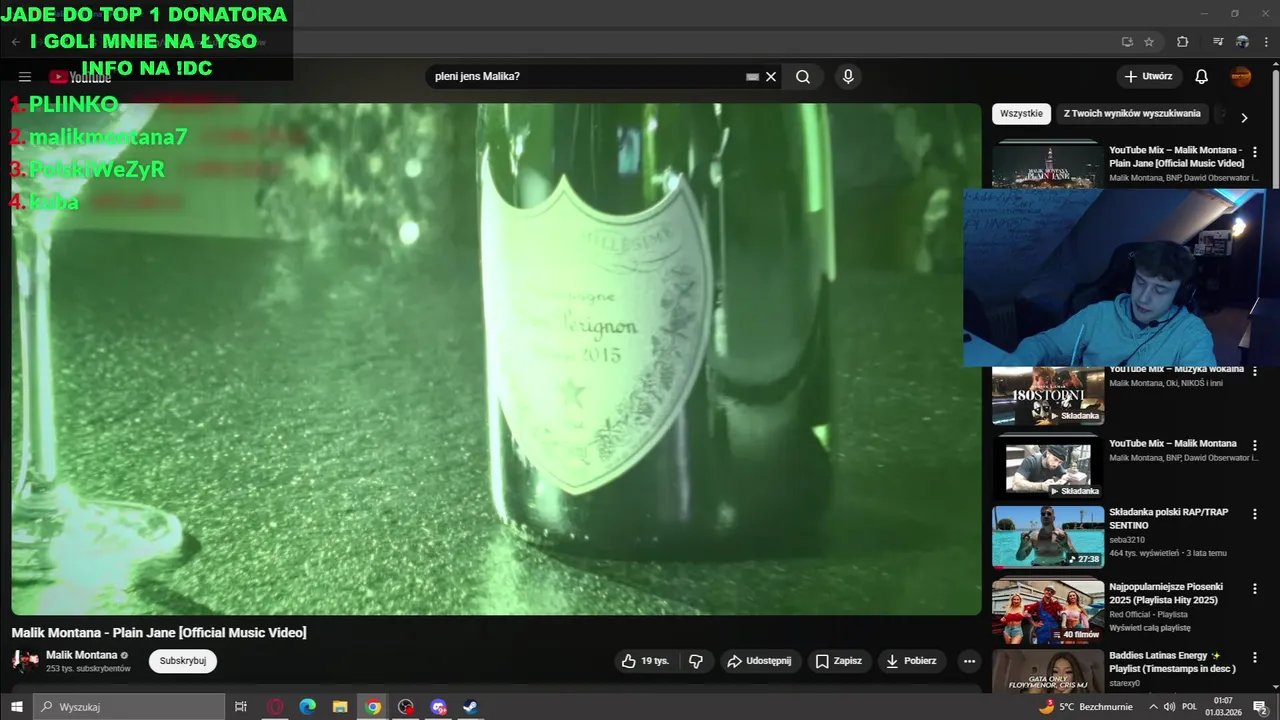
Task: Open Malik Montana channel avatar
Action: (25, 661)
